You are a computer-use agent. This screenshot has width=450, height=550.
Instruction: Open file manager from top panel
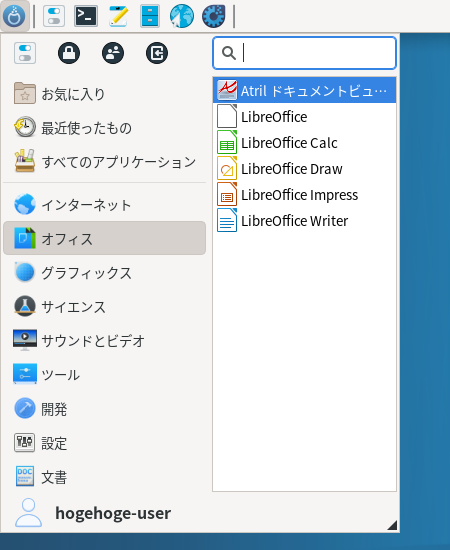click(x=150, y=16)
